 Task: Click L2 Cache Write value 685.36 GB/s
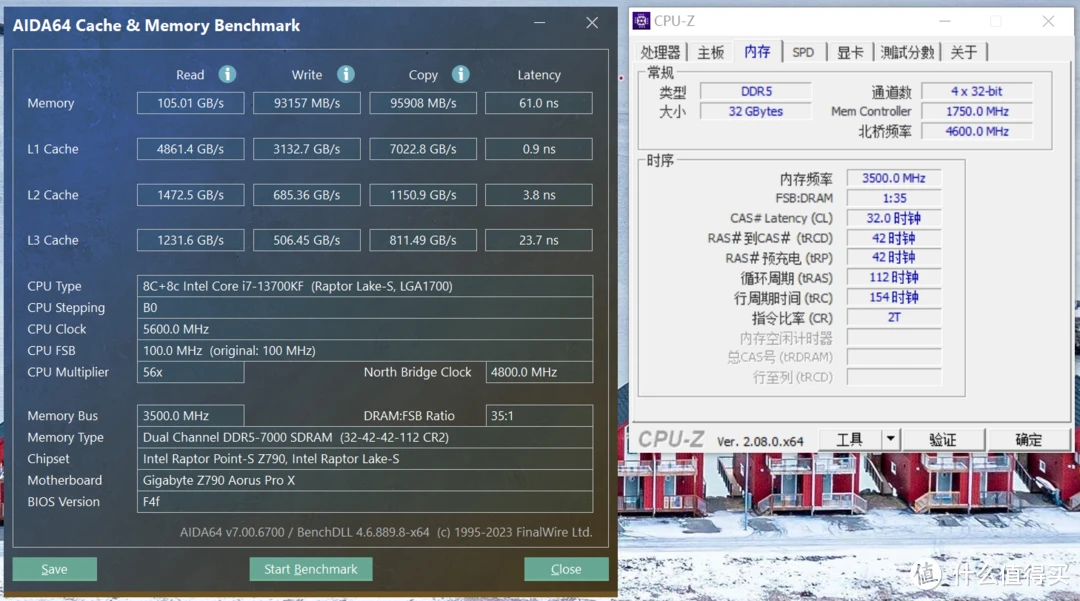tap(307, 195)
